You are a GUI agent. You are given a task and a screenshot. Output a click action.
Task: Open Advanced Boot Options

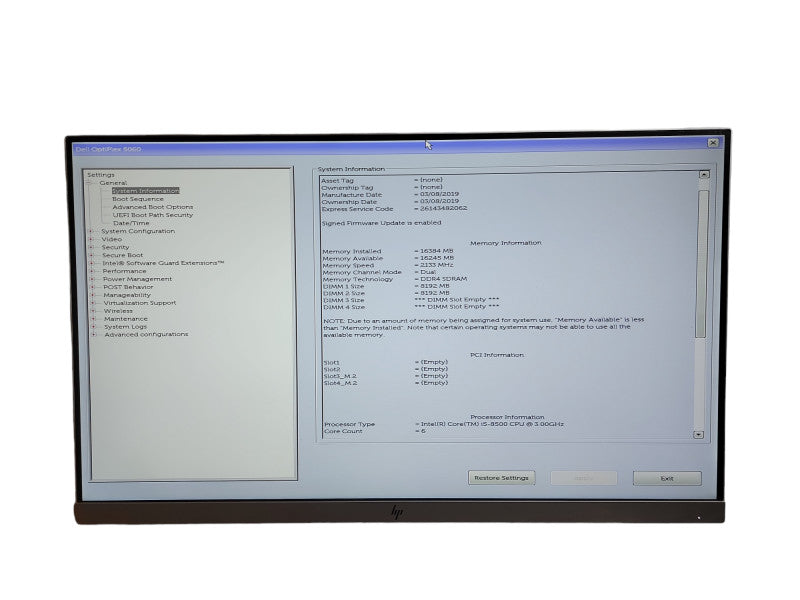pyautogui.click(x=153, y=207)
